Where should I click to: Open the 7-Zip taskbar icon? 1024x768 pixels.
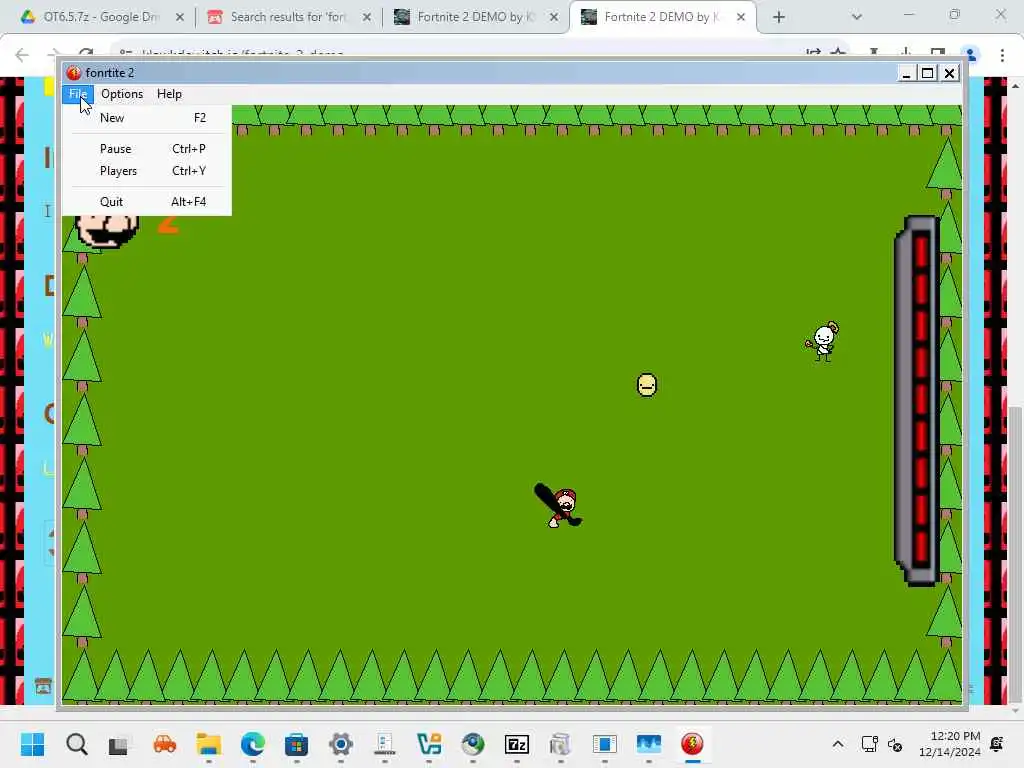click(x=517, y=744)
